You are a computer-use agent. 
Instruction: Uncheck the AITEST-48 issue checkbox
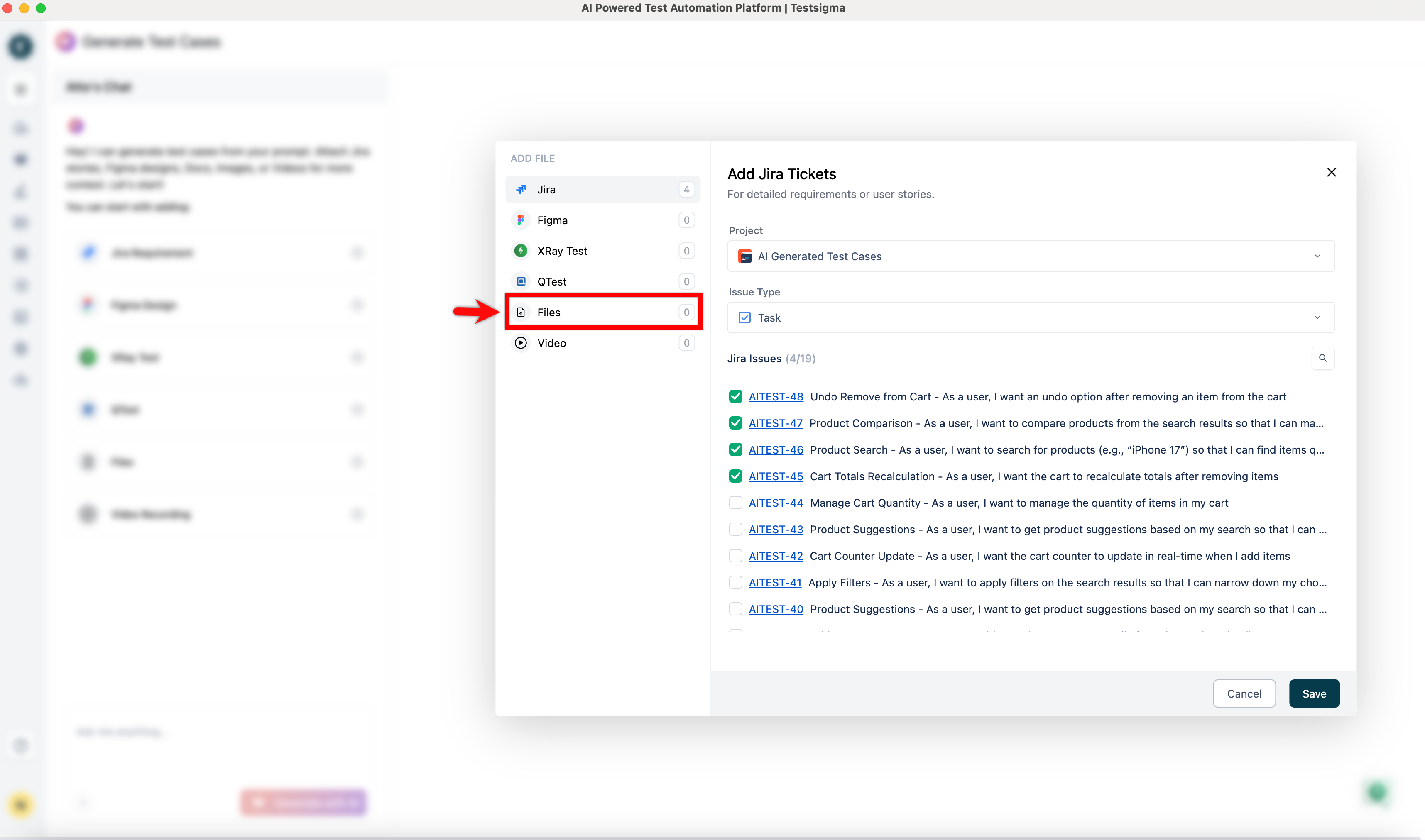(x=735, y=397)
